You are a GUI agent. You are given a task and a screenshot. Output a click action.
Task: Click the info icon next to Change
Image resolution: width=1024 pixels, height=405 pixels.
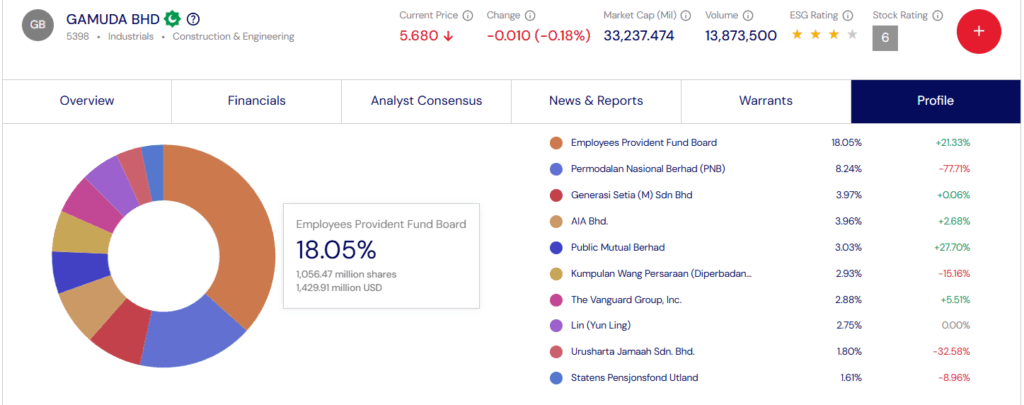click(530, 15)
